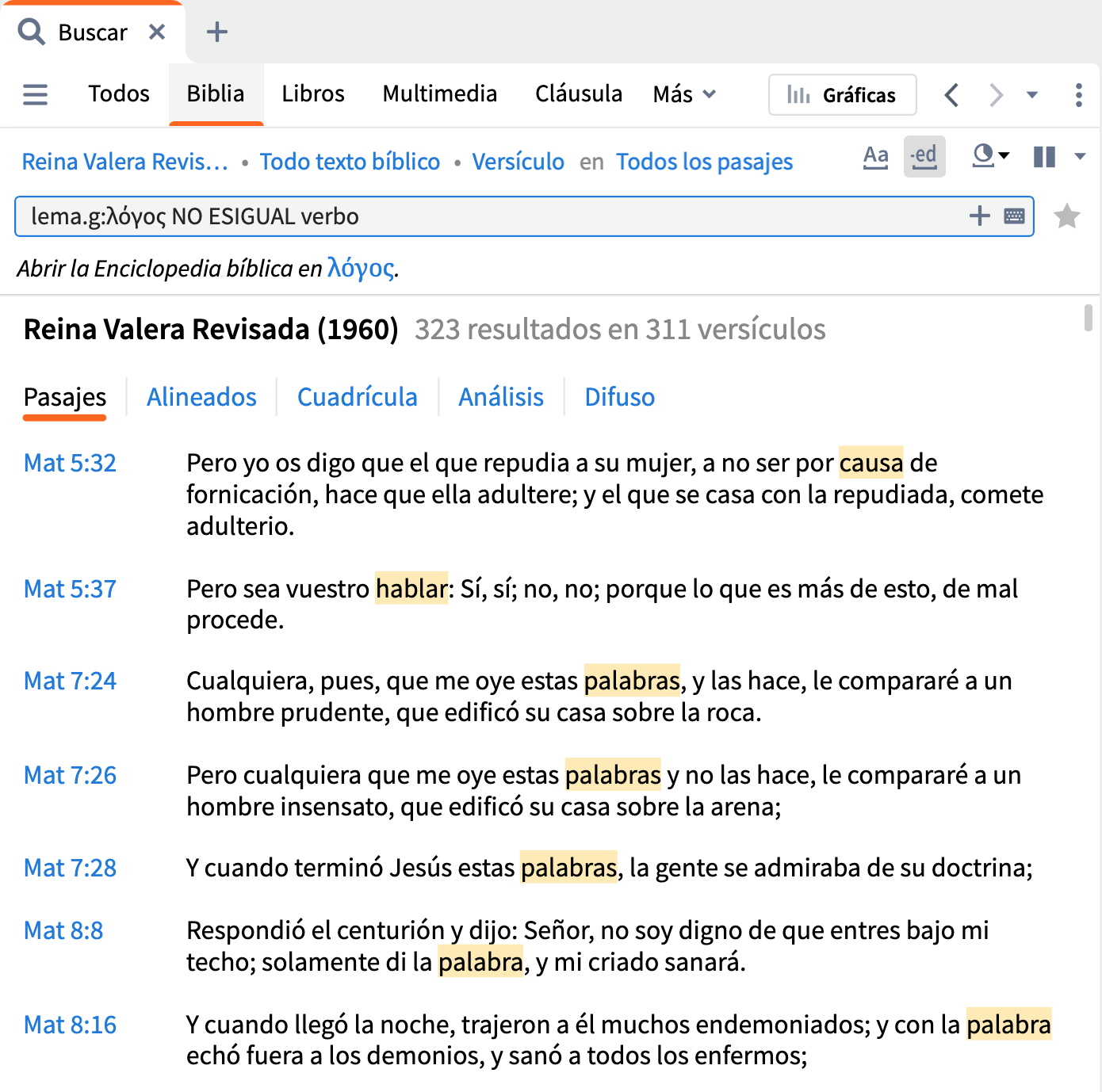
Task: Toggle match case Aa option
Action: [876, 156]
